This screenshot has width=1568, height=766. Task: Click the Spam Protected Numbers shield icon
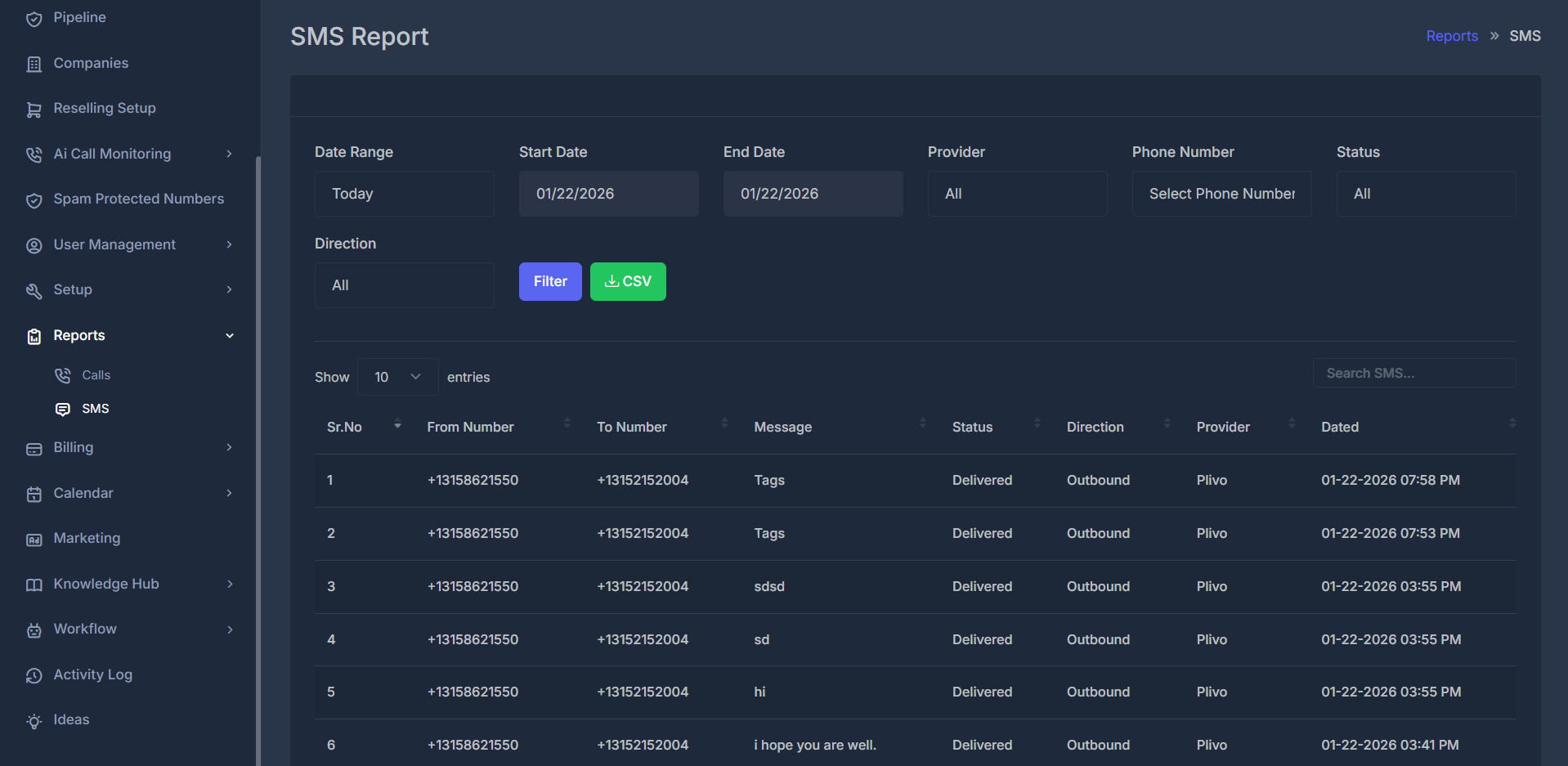(34, 199)
